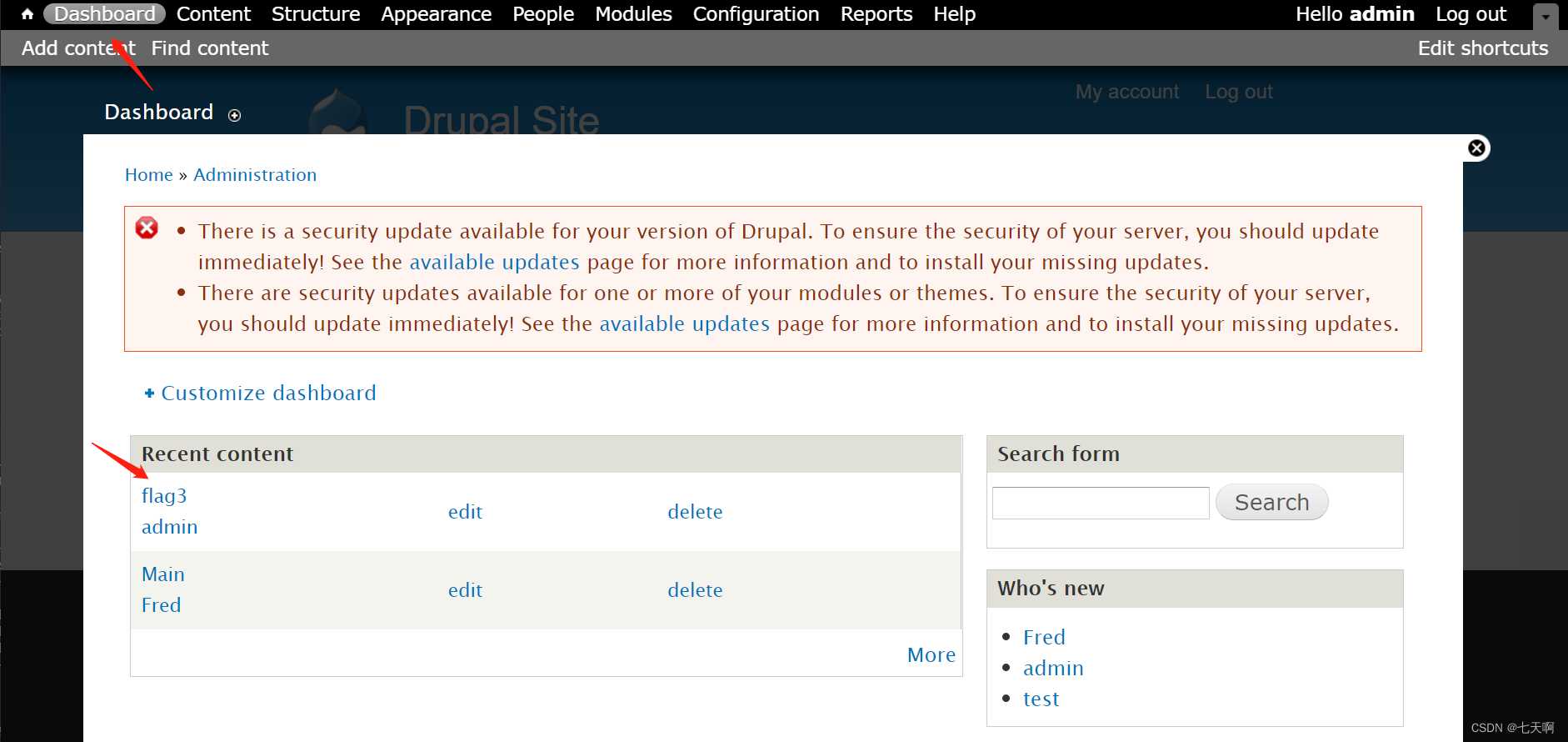Open the People menu
Screen dimensions: 1568x742
(x=543, y=14)
